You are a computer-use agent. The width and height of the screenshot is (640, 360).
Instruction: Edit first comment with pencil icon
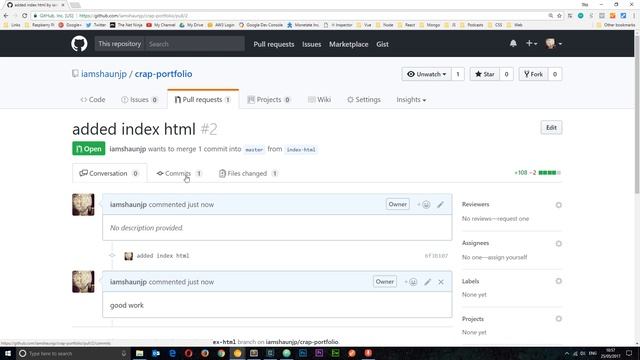click(440, 204)
